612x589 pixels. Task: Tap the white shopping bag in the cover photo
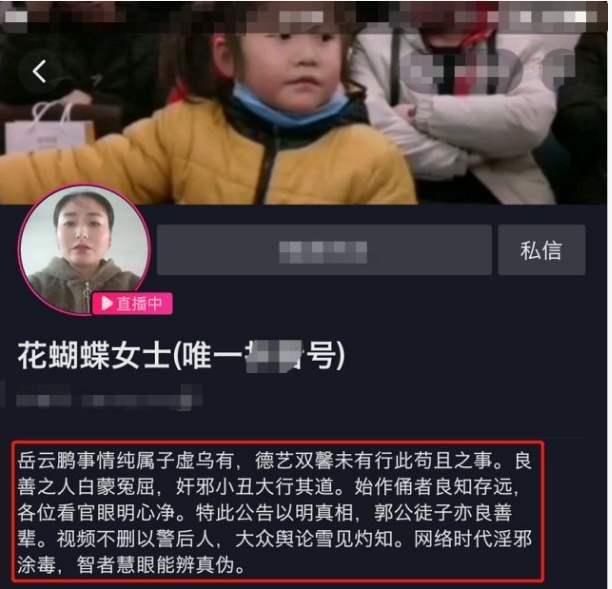point(49,127)
